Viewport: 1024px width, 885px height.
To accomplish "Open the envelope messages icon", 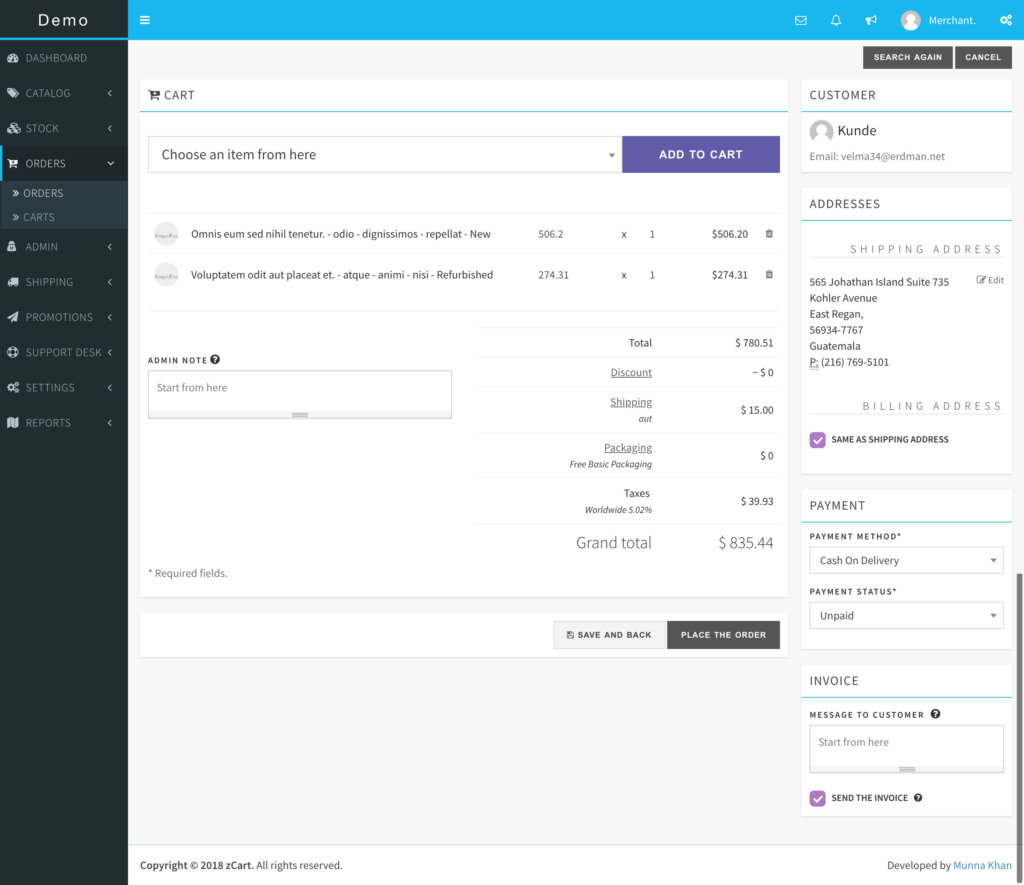I will (x=801, y=20).
